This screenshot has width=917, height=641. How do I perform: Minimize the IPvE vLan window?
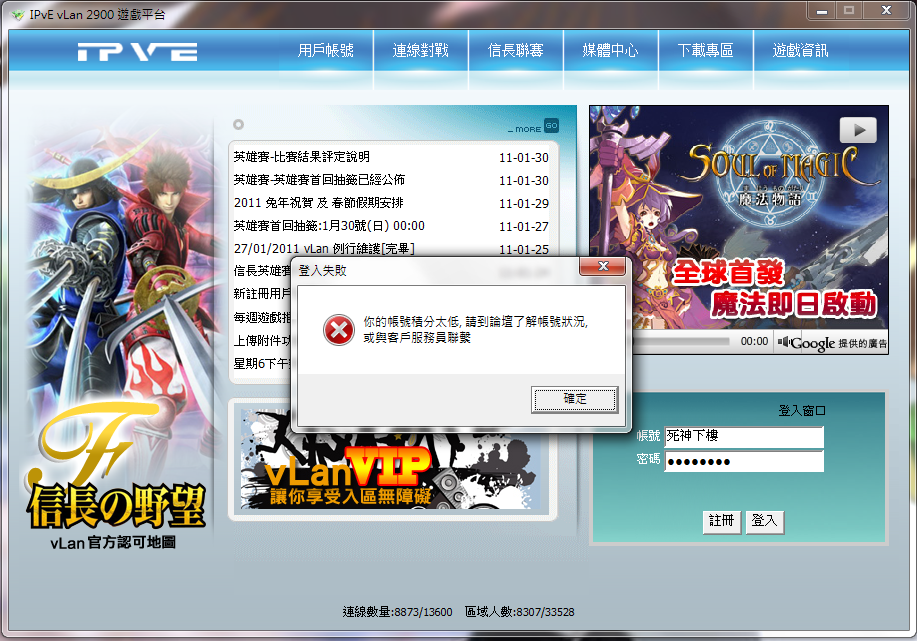tap(822, 11)
